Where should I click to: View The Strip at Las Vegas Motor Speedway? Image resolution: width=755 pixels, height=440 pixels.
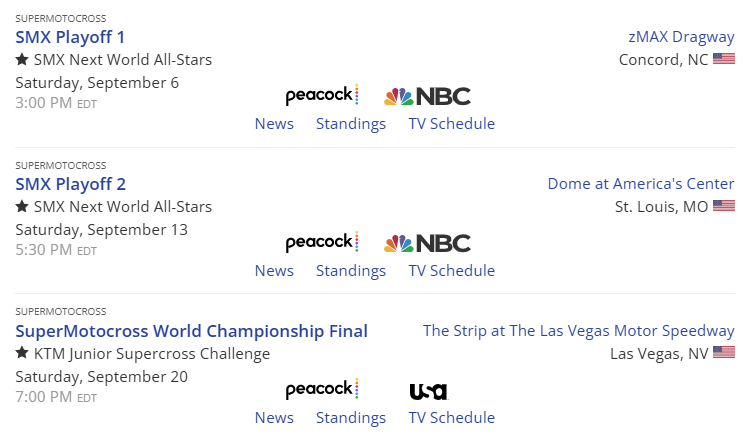578,331
